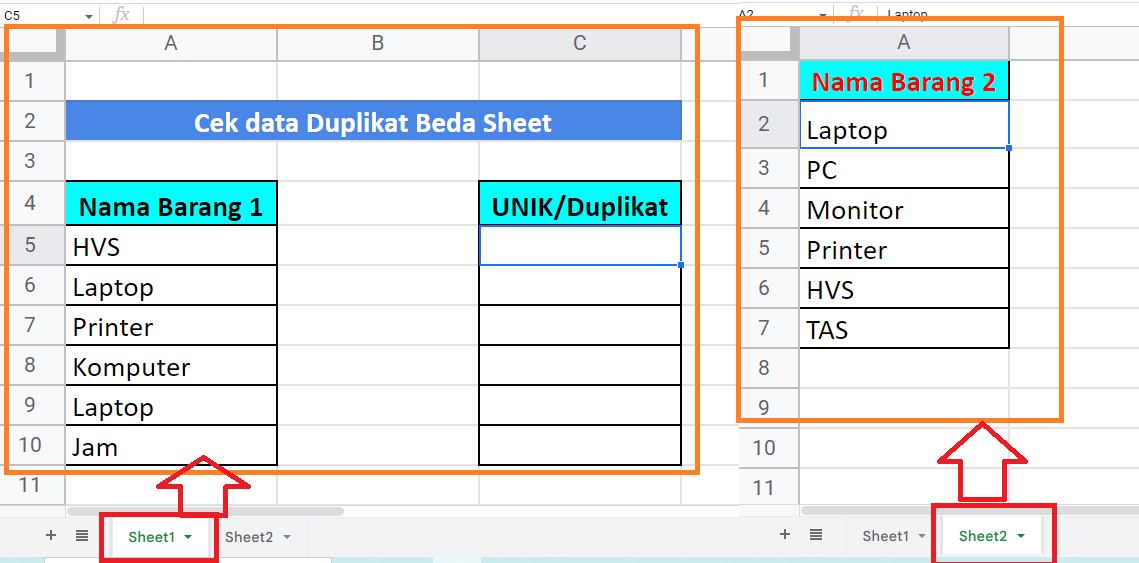Open all sheets list in Nama Barang 1 pane
The image size is (1139, 563).
pyautogui.click(x=82, y=536)
